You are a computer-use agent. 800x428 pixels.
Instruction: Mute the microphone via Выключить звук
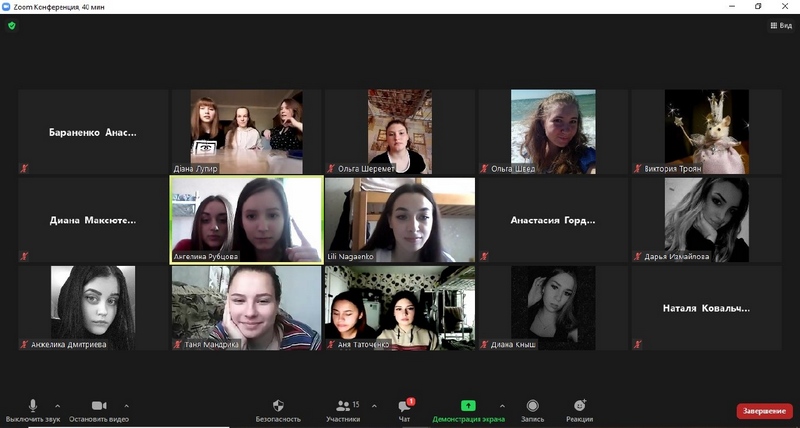pyautogui.click(x=33, y=411)
